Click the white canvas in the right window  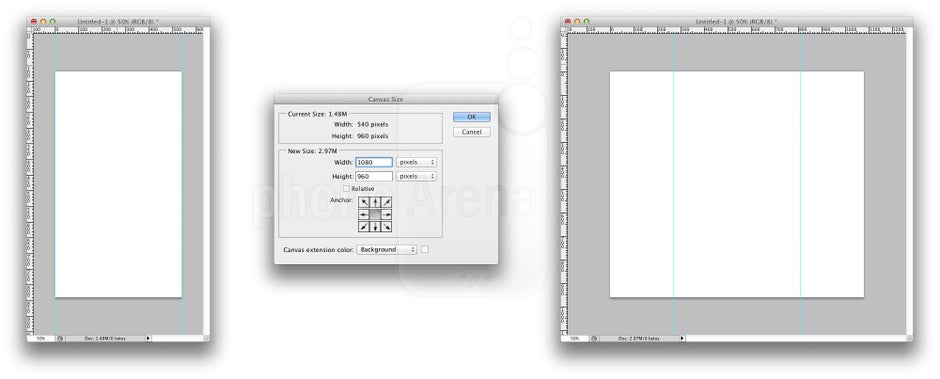tap(737, 184)
